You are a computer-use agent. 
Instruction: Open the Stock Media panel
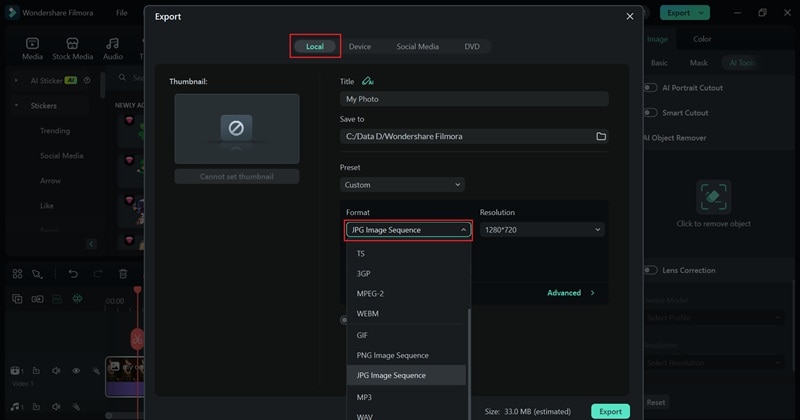point(72,49)
